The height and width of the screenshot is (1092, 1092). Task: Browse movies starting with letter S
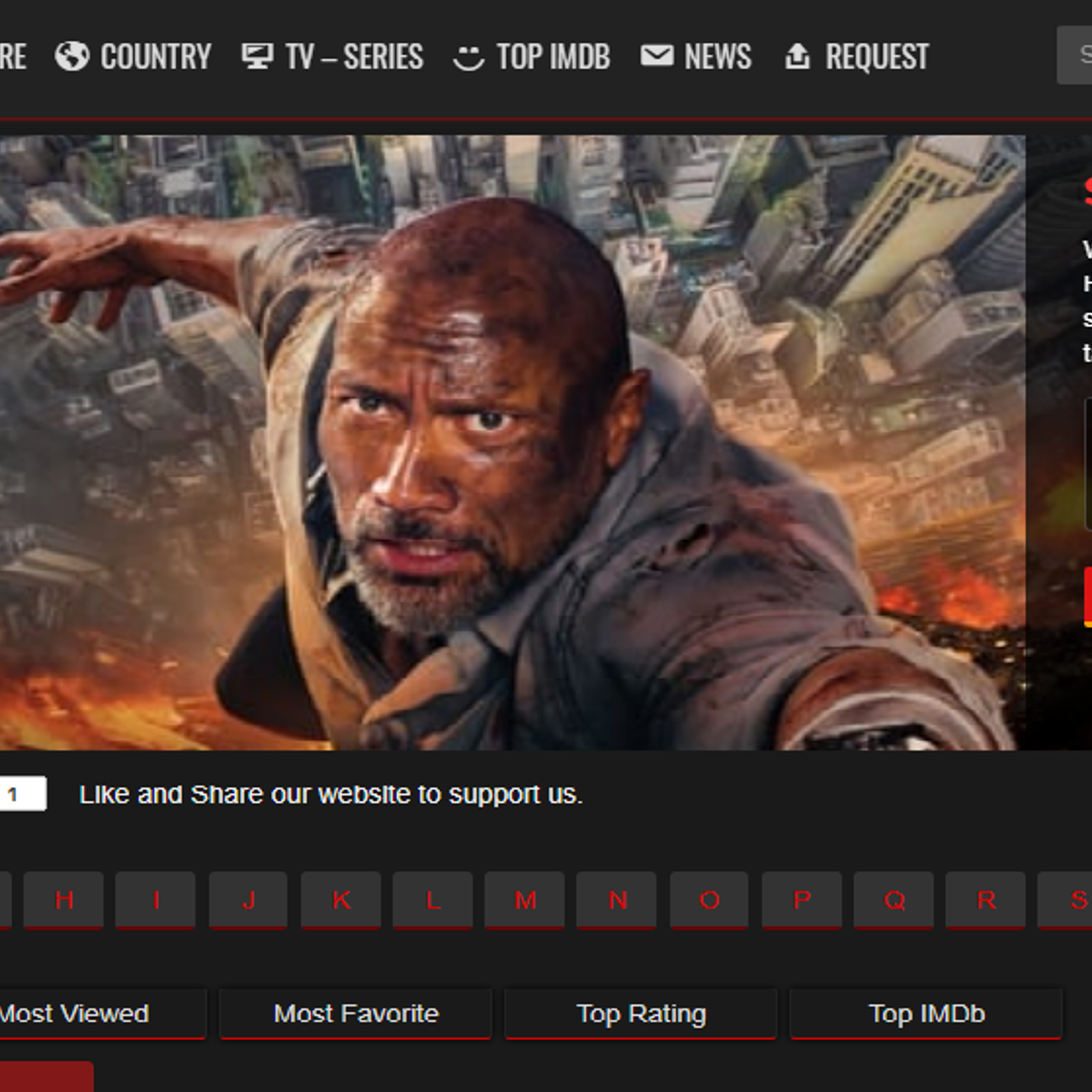1065,900
